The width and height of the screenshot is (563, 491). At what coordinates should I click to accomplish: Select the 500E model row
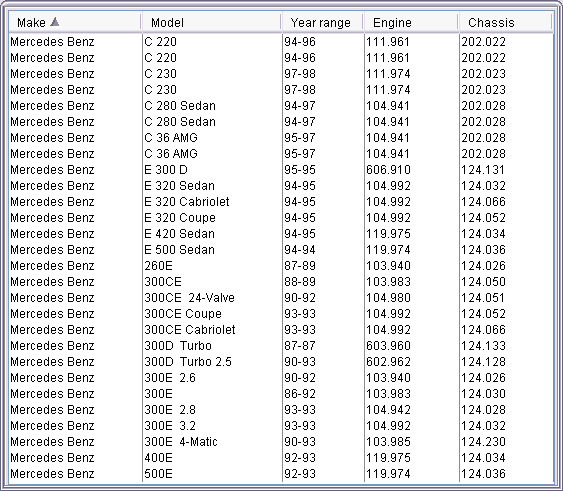pos(281,473)
